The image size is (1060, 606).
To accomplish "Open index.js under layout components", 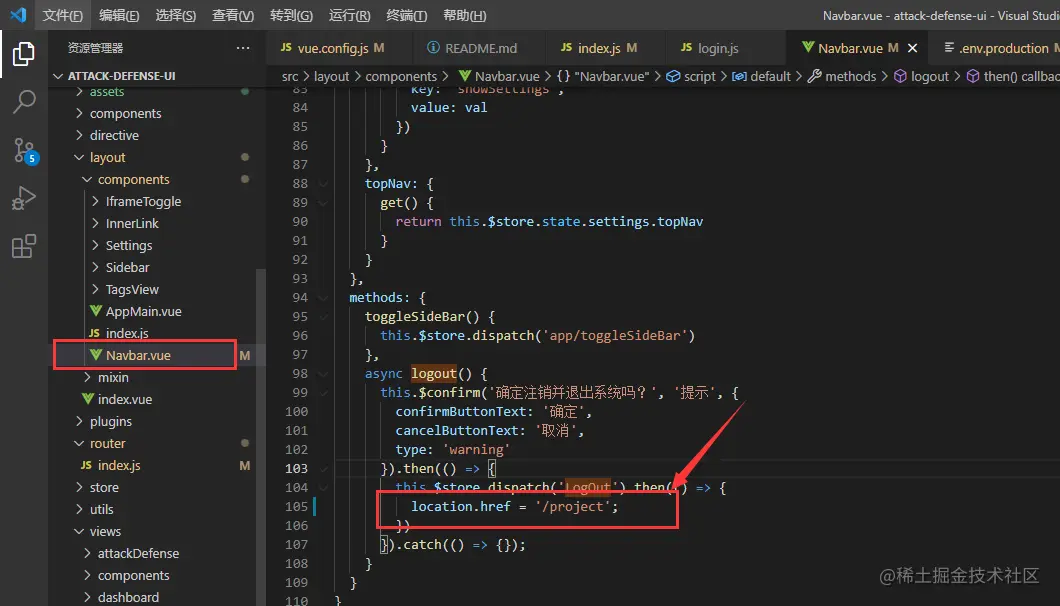I will pyautogui.click(x=126, y=333).
